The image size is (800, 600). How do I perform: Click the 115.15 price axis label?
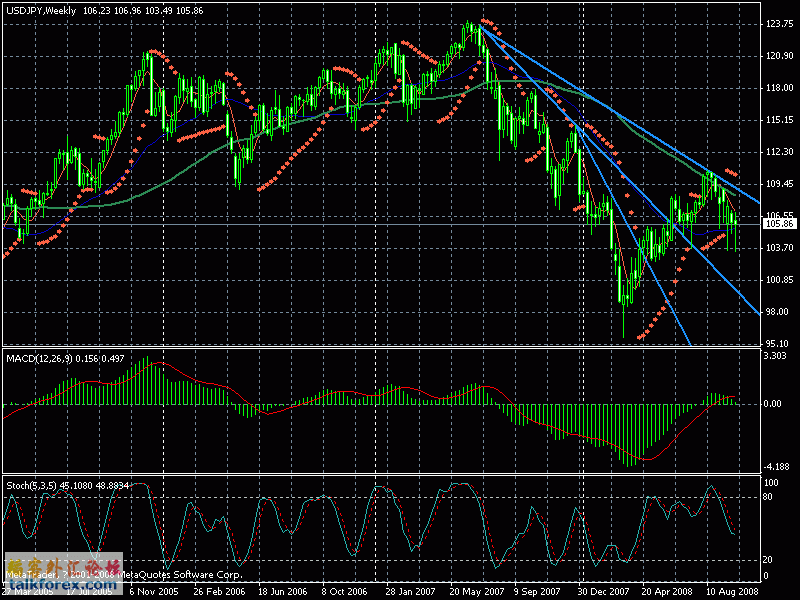click(x=780, y=120)
